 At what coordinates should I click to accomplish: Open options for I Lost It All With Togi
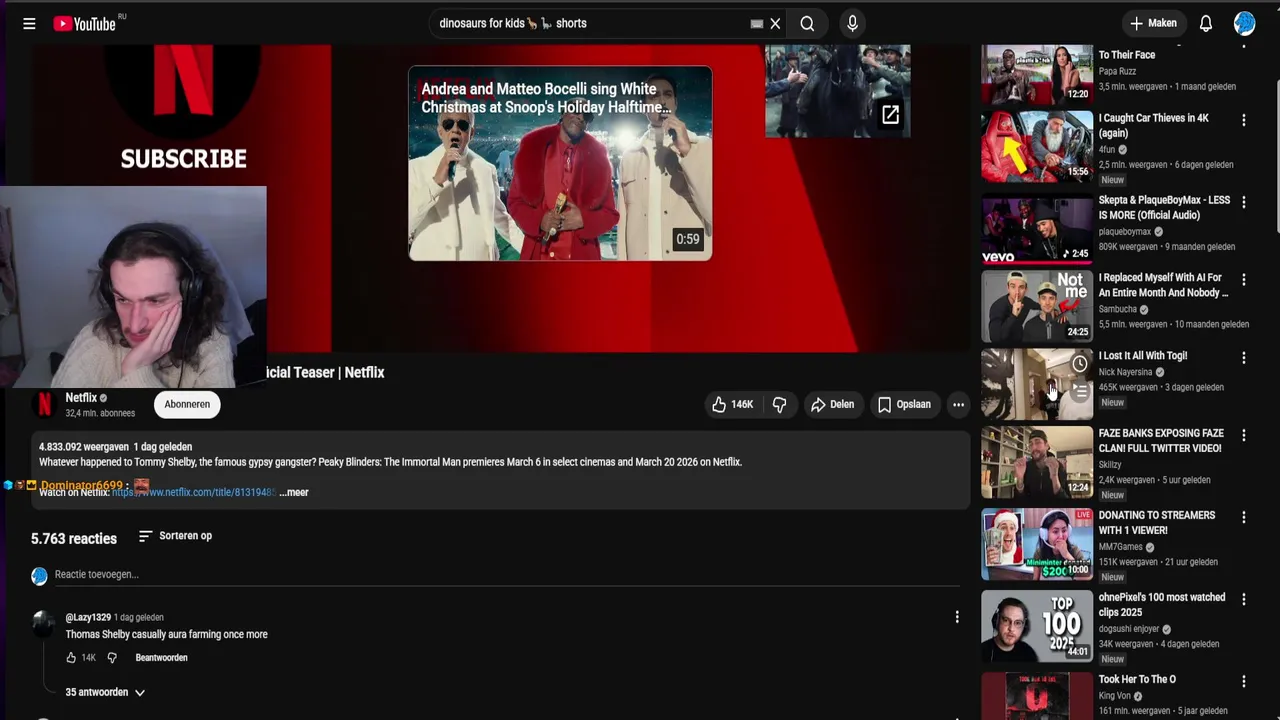1244,358
